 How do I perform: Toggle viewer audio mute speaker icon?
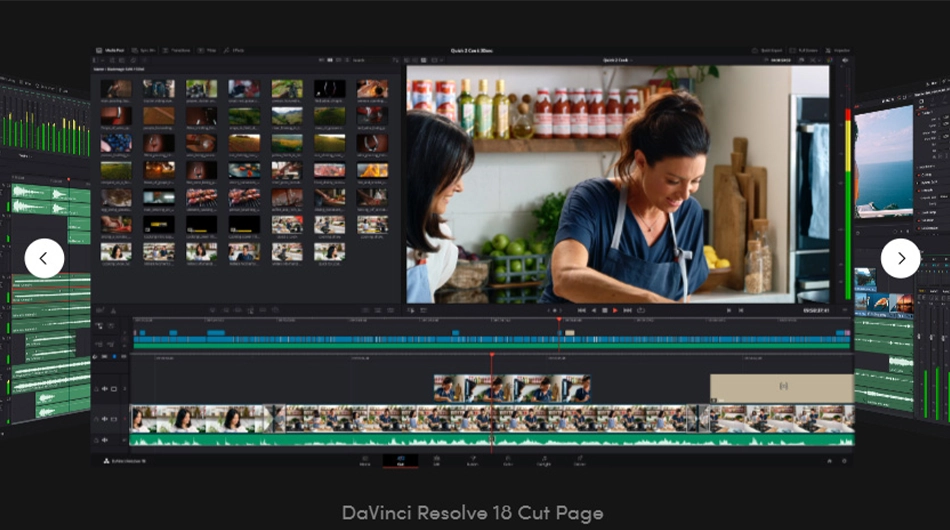[x=845, y=60]
